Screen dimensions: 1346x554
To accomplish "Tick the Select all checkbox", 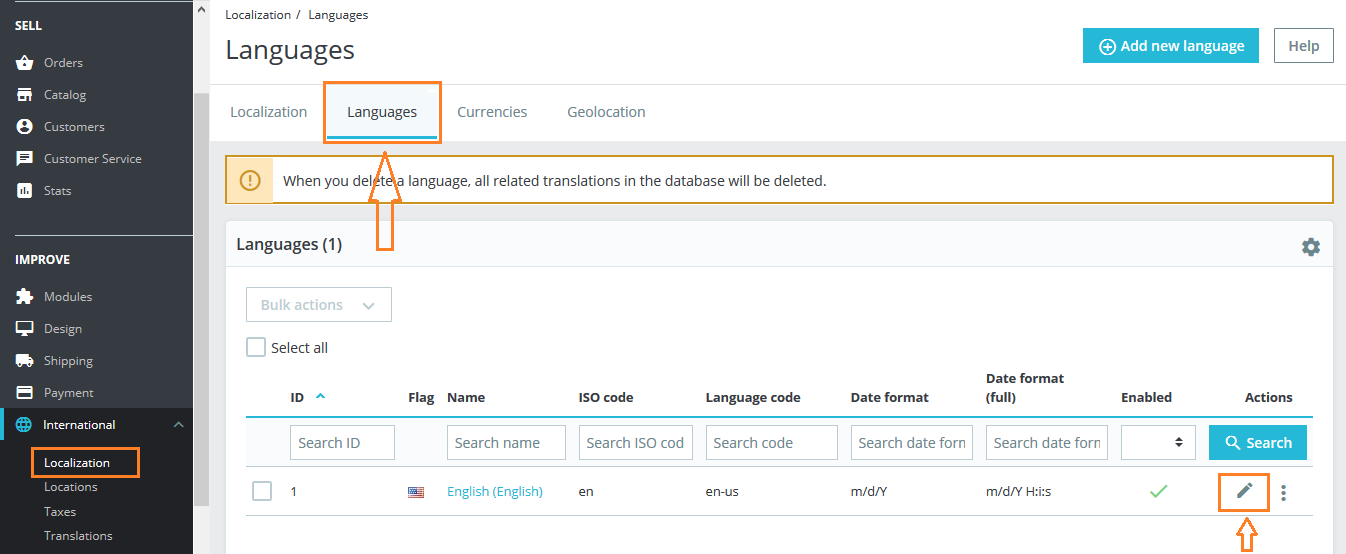I will pos(256,348).
